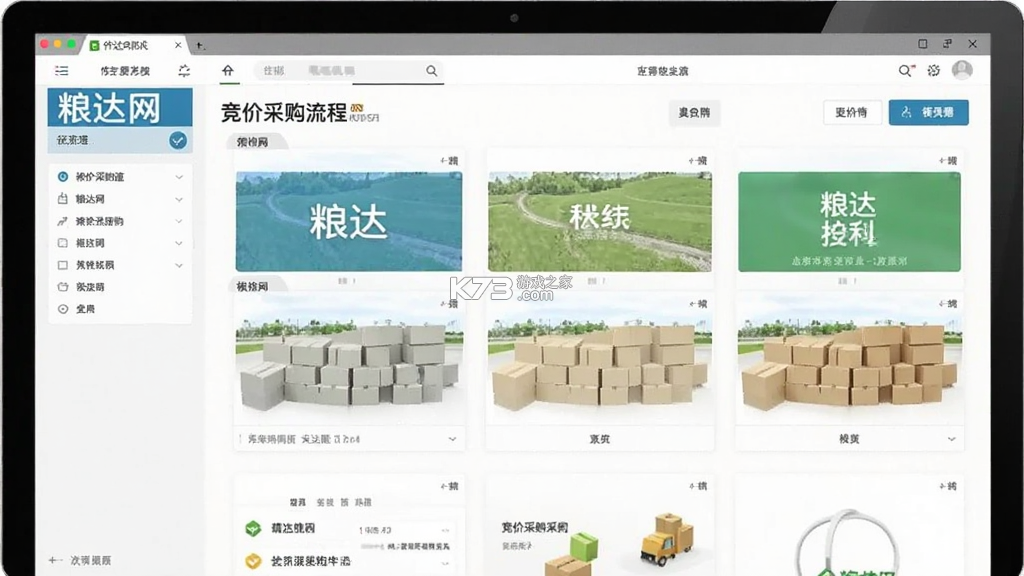
Task: Click arrow link above 秋续 banner
Action: 697,161
